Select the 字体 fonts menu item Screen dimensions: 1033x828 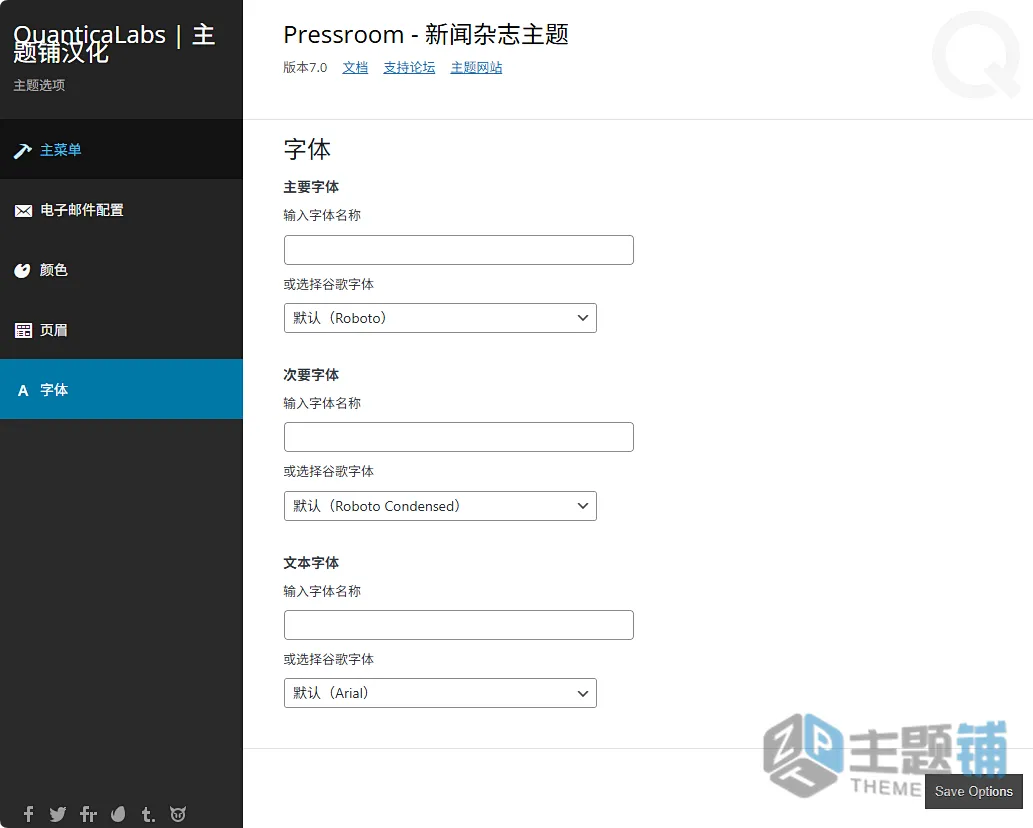pyautogui.click(x=121, y=389)
